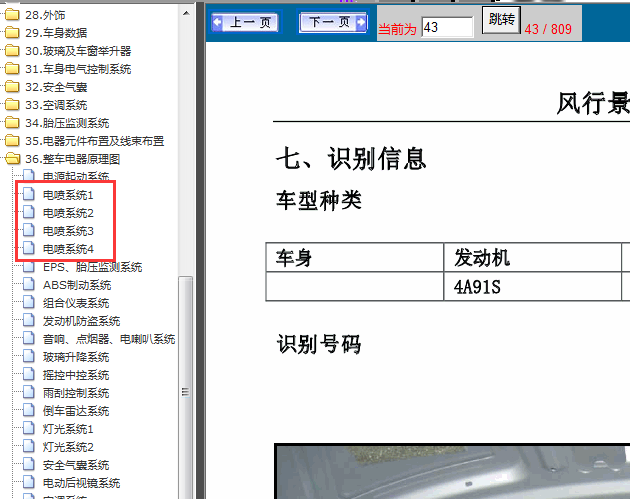The height and width of the screenshot is (499, 630).
Task: Open the 倒车雷达系统 document
Action: (x=76, y=411)
